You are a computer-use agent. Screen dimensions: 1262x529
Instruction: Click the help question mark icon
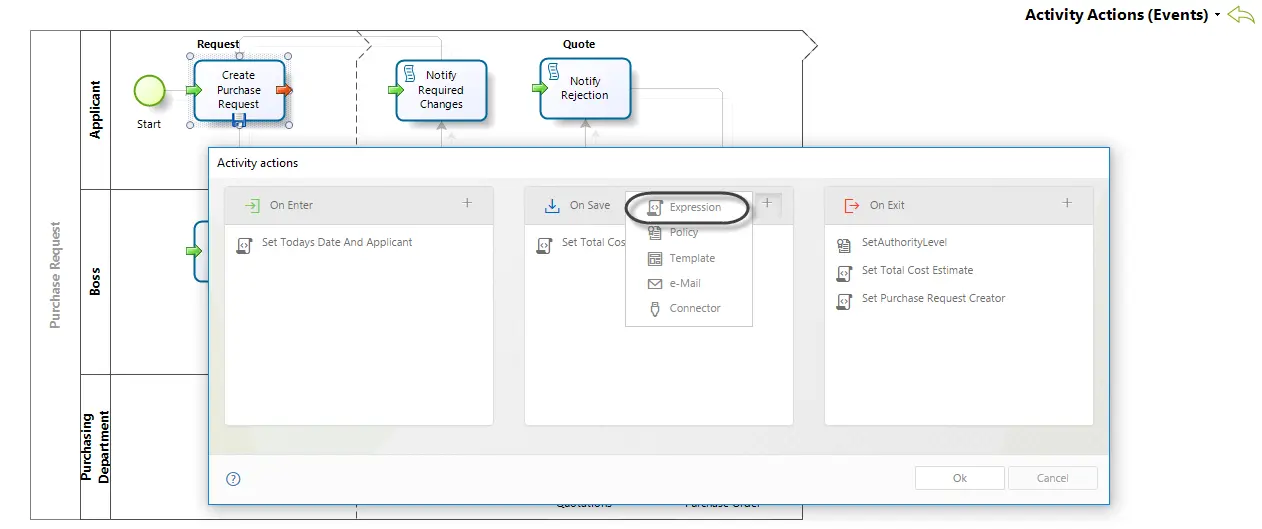pos(234,479)
